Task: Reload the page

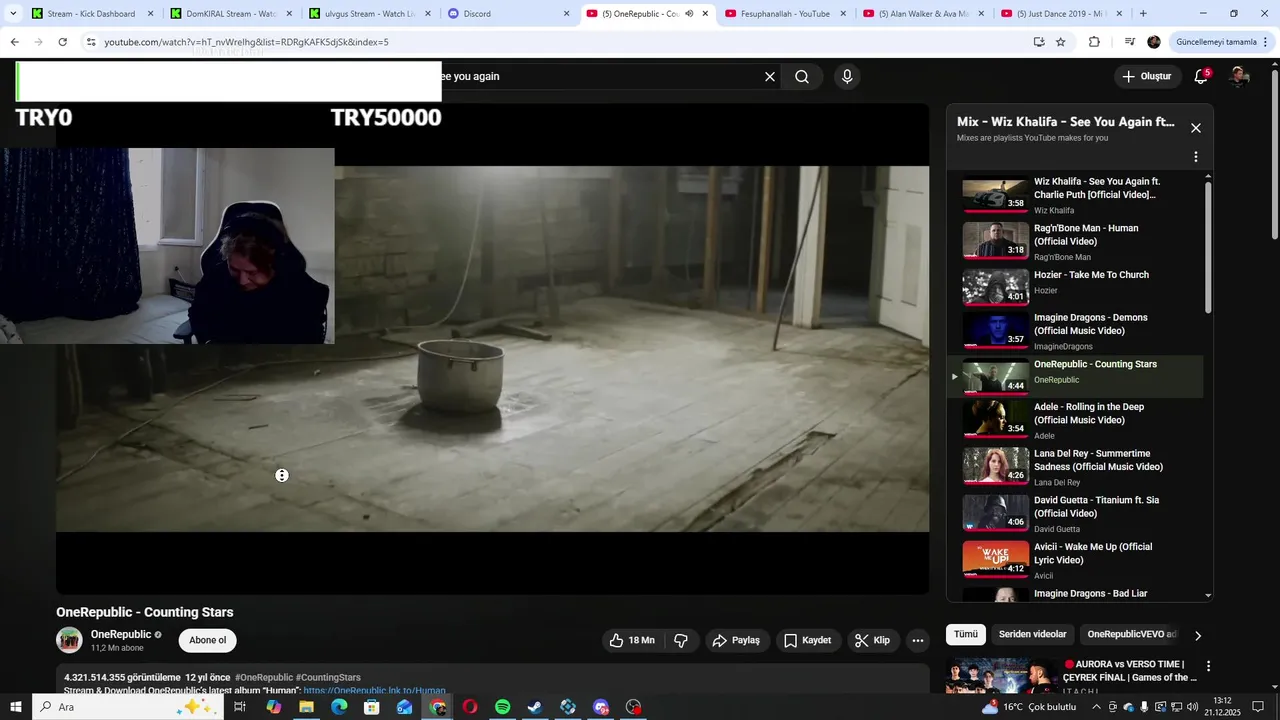Action: (62, 42)
